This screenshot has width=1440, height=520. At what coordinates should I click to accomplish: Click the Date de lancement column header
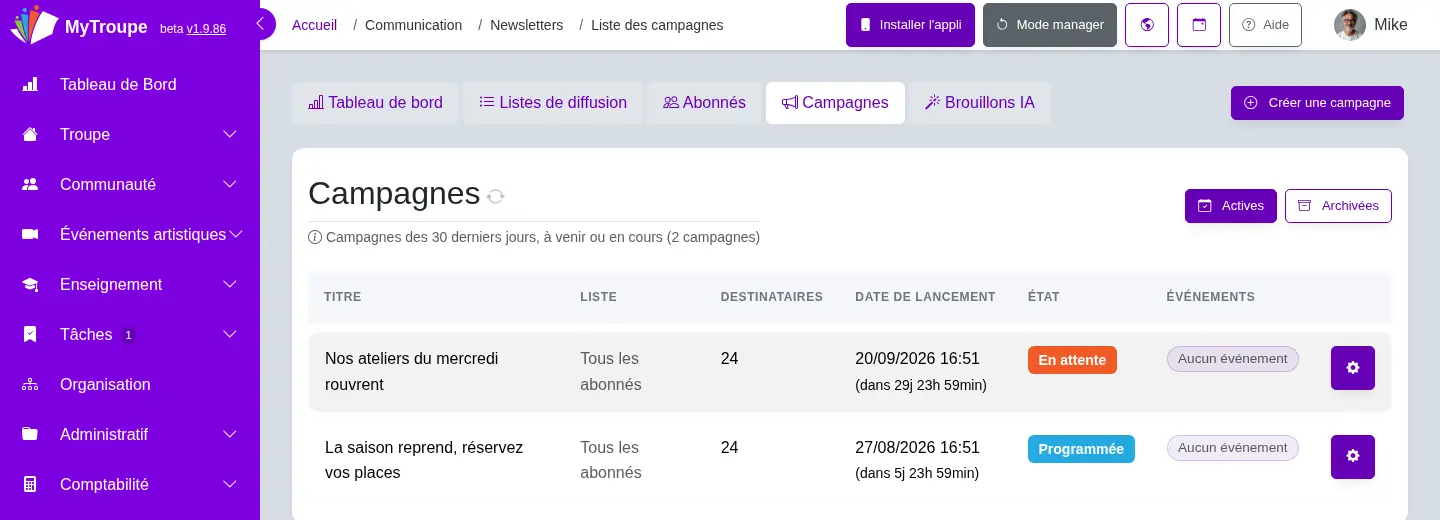[x=925, y=297]
